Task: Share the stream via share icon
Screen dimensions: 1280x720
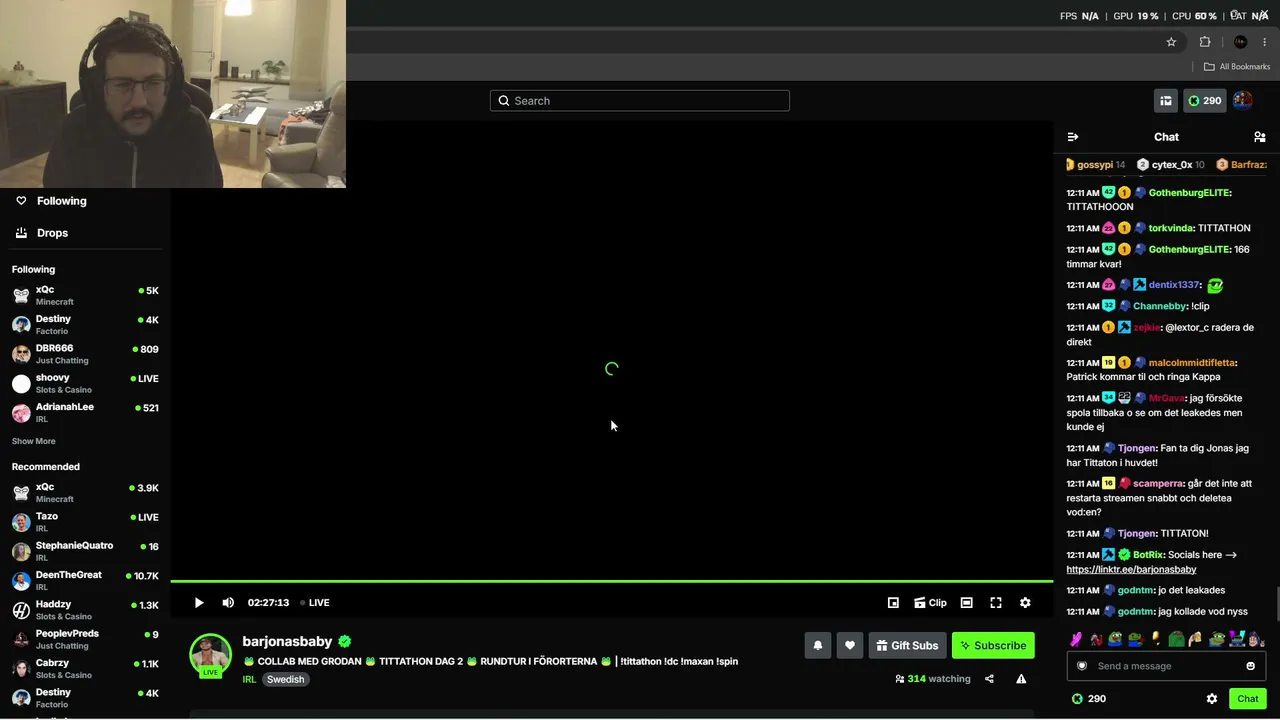Action: point(989,679)
